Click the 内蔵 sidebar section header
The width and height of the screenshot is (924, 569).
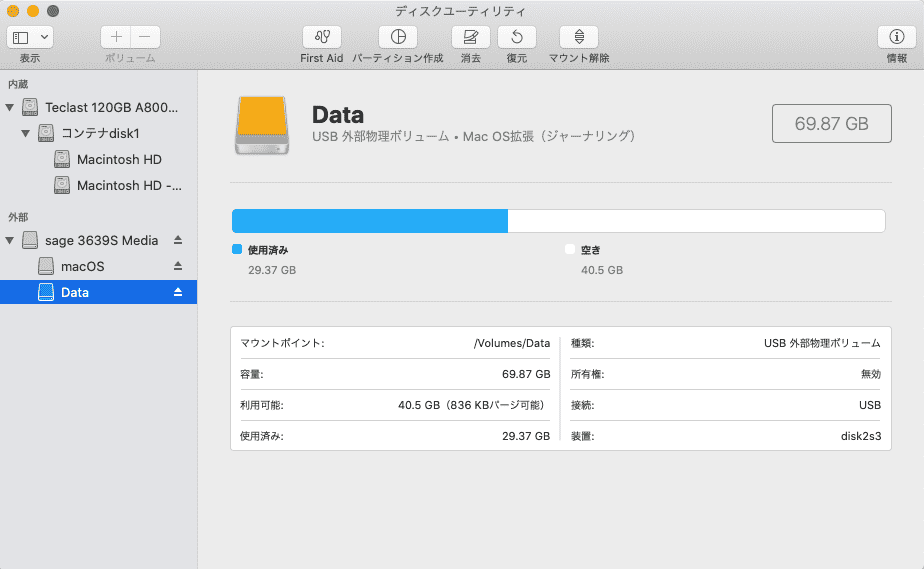click(18, 84)
